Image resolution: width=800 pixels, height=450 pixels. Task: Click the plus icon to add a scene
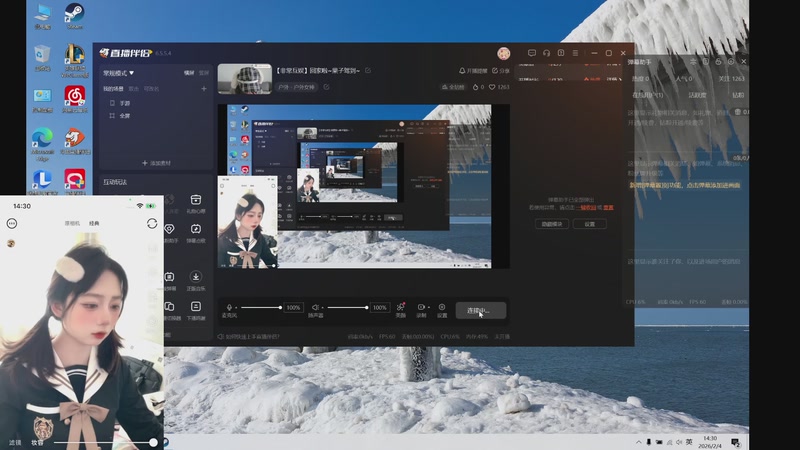pos(204,89)
